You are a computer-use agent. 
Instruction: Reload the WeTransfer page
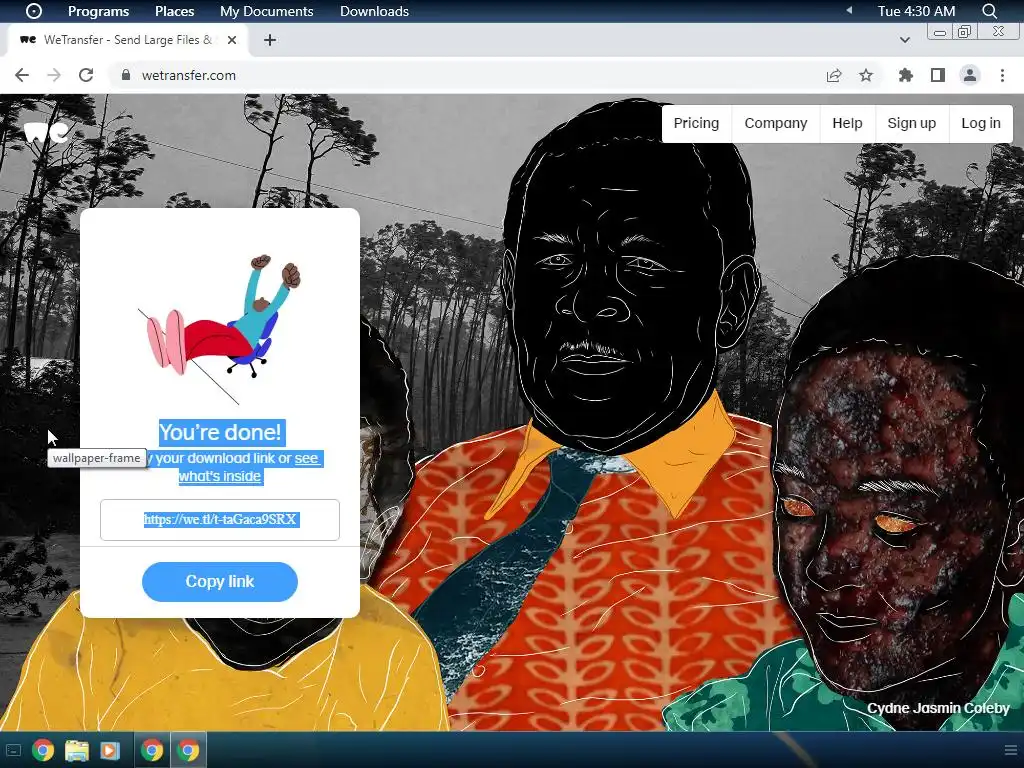point(86,75)
